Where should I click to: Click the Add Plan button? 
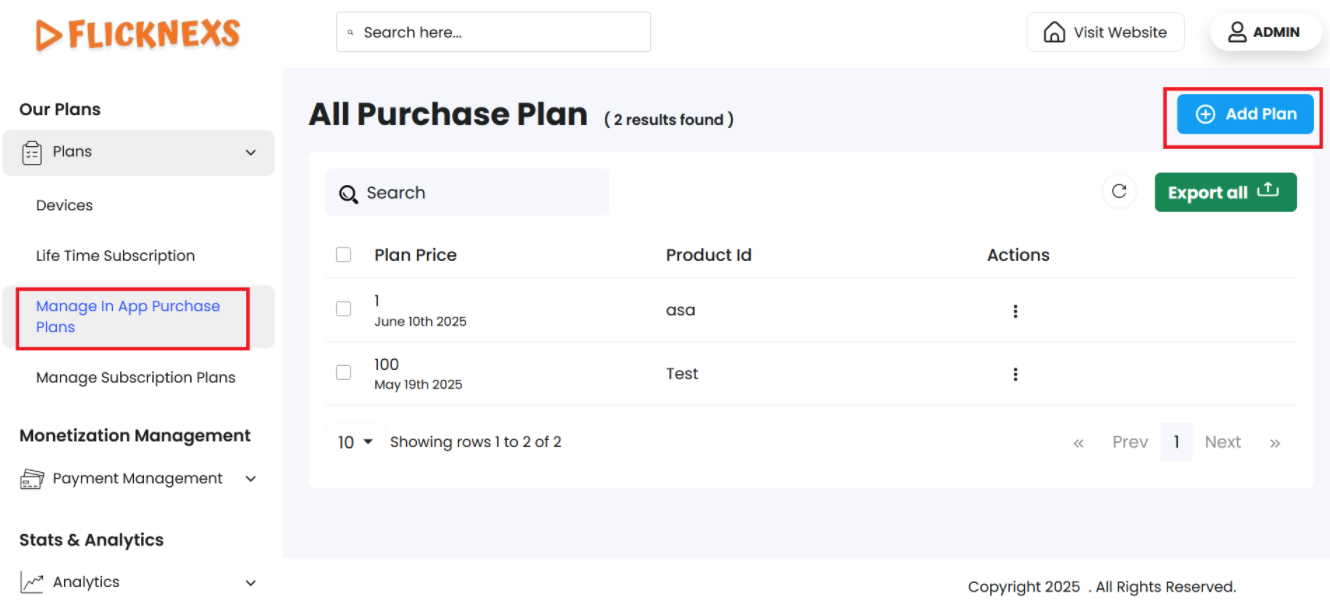click(1245, 114)
